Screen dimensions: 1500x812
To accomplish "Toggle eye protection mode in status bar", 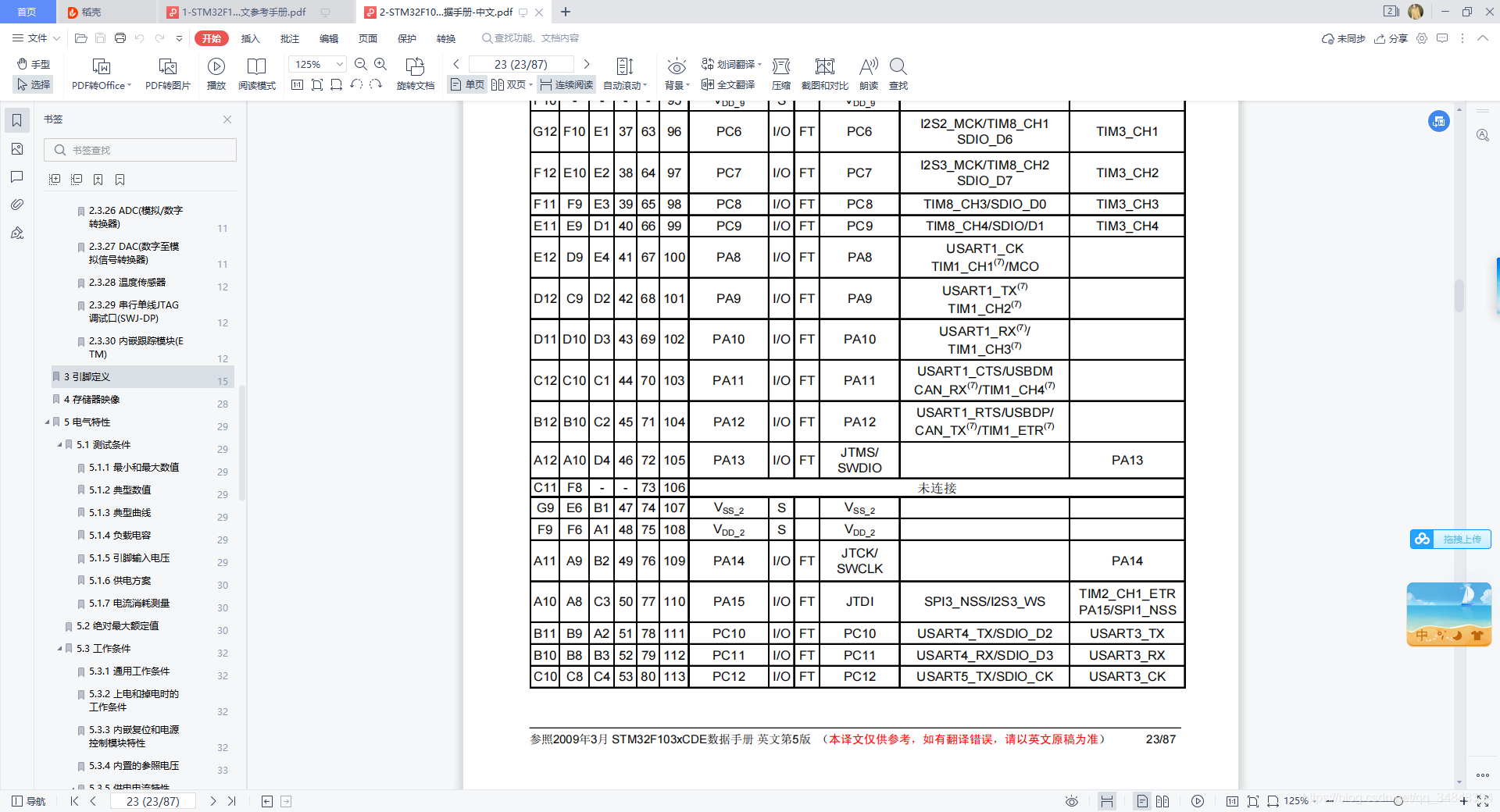I will click(1072, 801).
